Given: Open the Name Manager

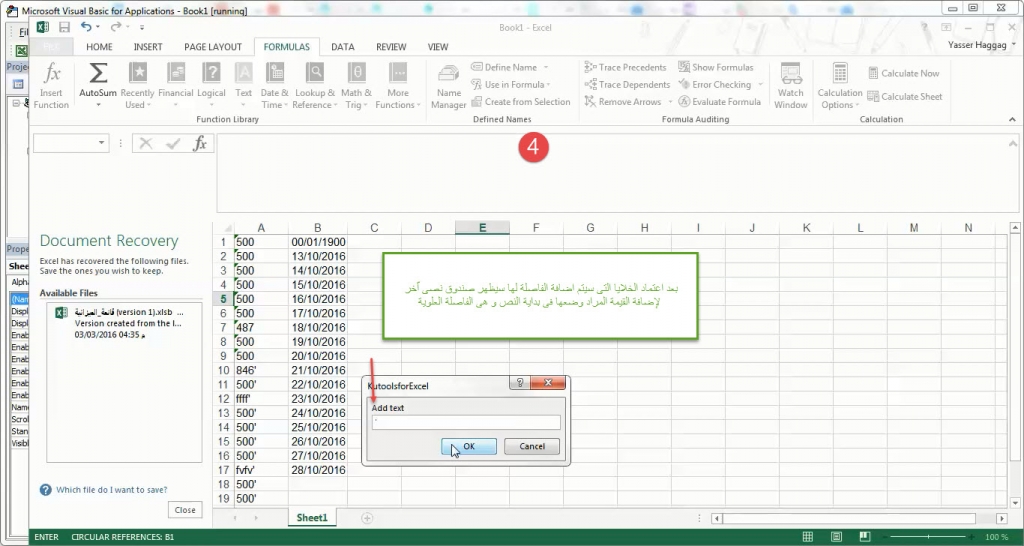Looking at the screenshot, I should coord(449,86).
